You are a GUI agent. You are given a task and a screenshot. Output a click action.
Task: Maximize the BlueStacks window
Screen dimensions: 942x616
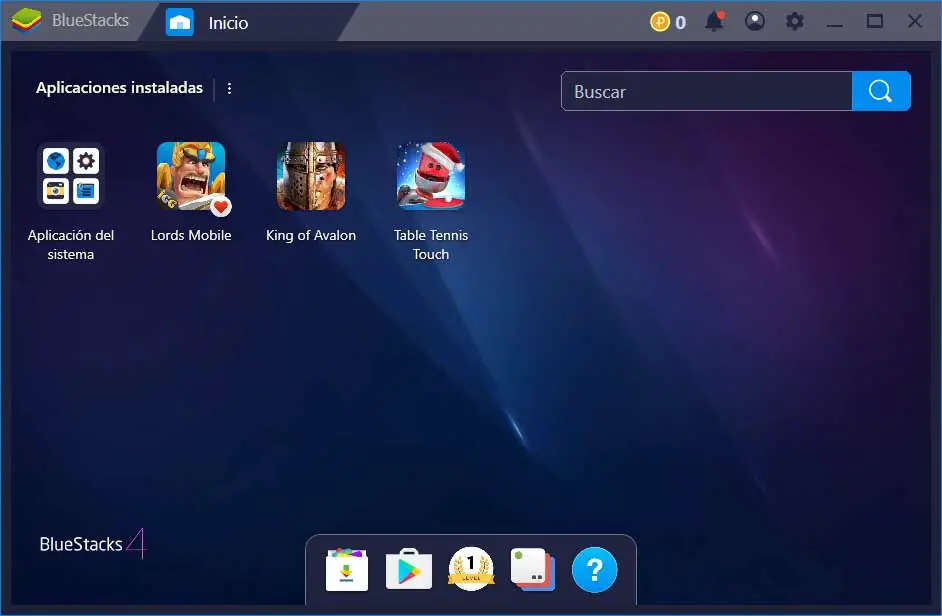(x=875, y=22)
